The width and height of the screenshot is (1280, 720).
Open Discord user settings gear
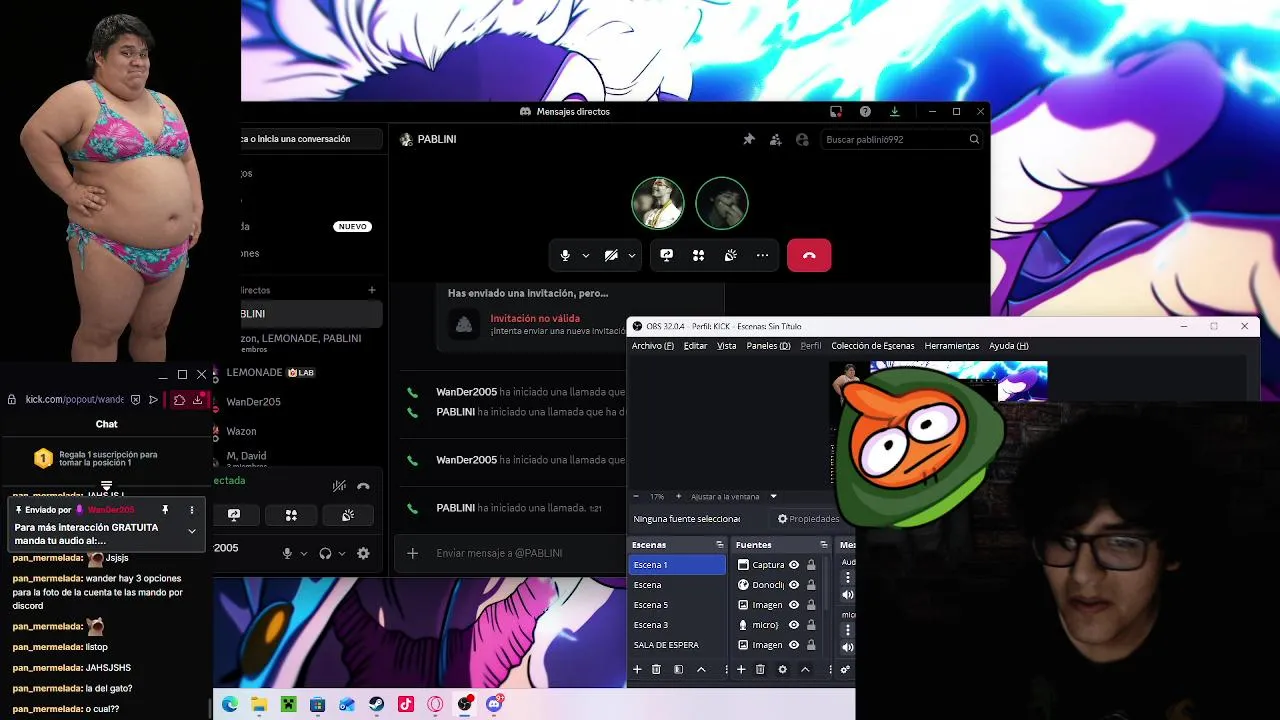(363, 553)
